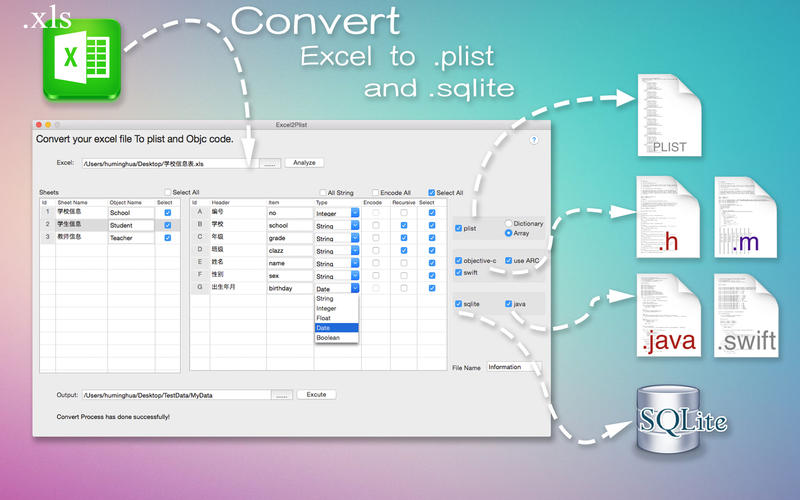
Task: Click the .m source file icon
Action: (x=745, y=217)
